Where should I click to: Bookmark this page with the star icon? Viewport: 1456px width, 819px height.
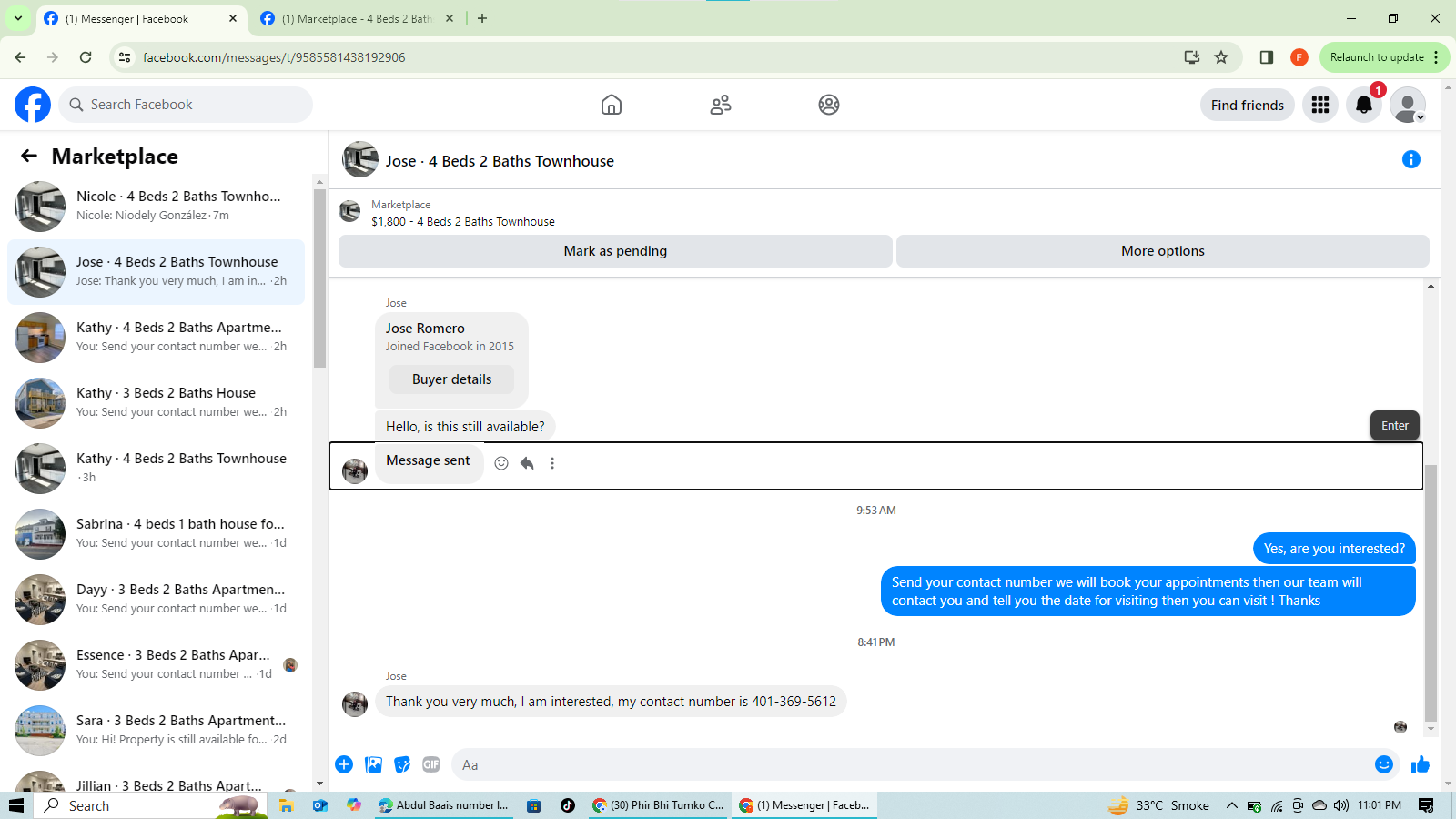[1221, 57]
